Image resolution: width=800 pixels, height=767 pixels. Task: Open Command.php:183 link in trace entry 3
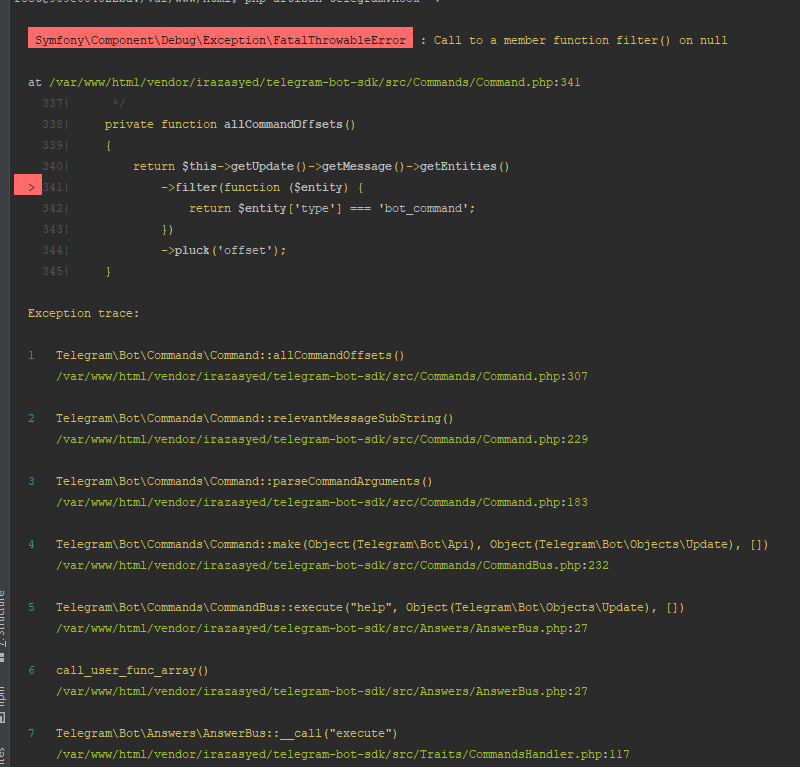coord(320,502)
